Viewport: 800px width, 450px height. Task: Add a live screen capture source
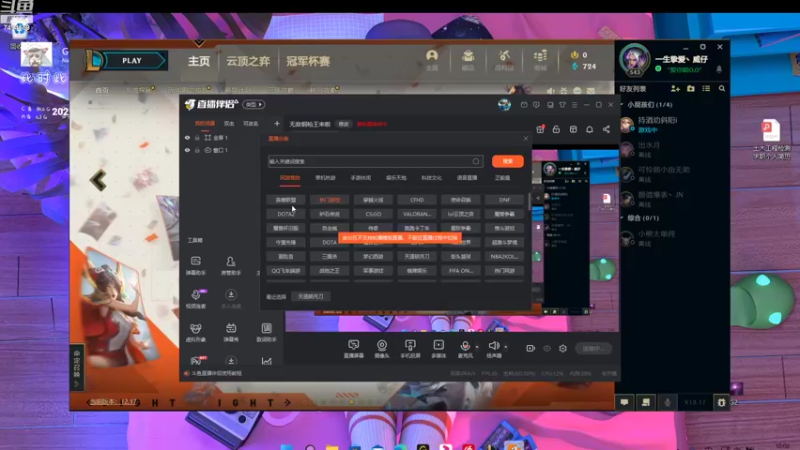tap(354, 348)
